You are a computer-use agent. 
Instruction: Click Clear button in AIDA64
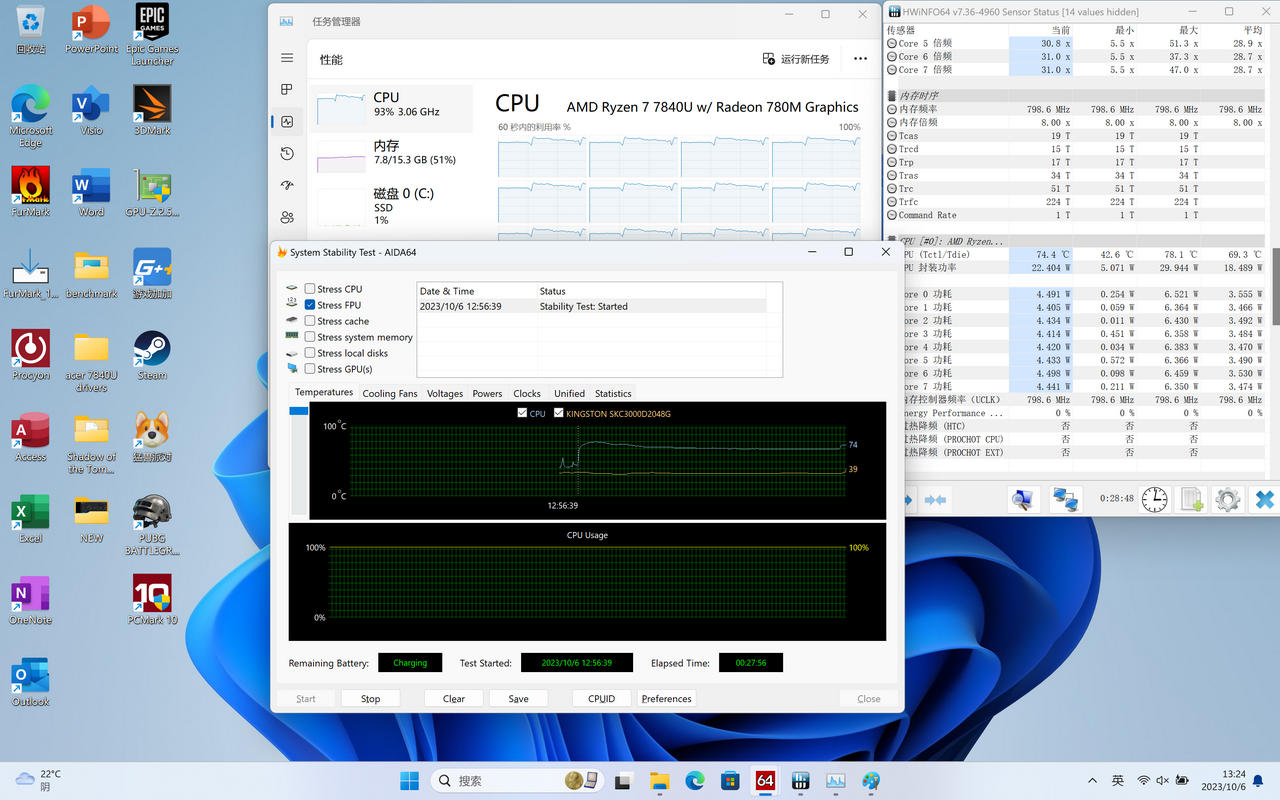click(454, 698)
